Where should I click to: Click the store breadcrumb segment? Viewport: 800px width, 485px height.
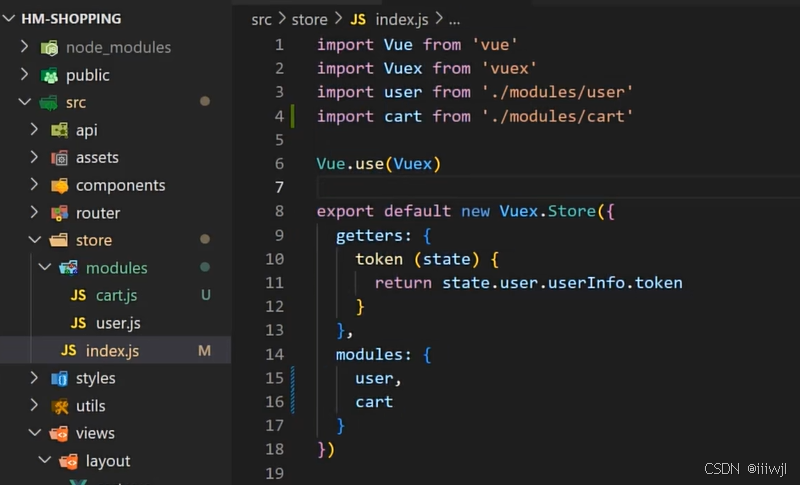(x=309, y=20)
